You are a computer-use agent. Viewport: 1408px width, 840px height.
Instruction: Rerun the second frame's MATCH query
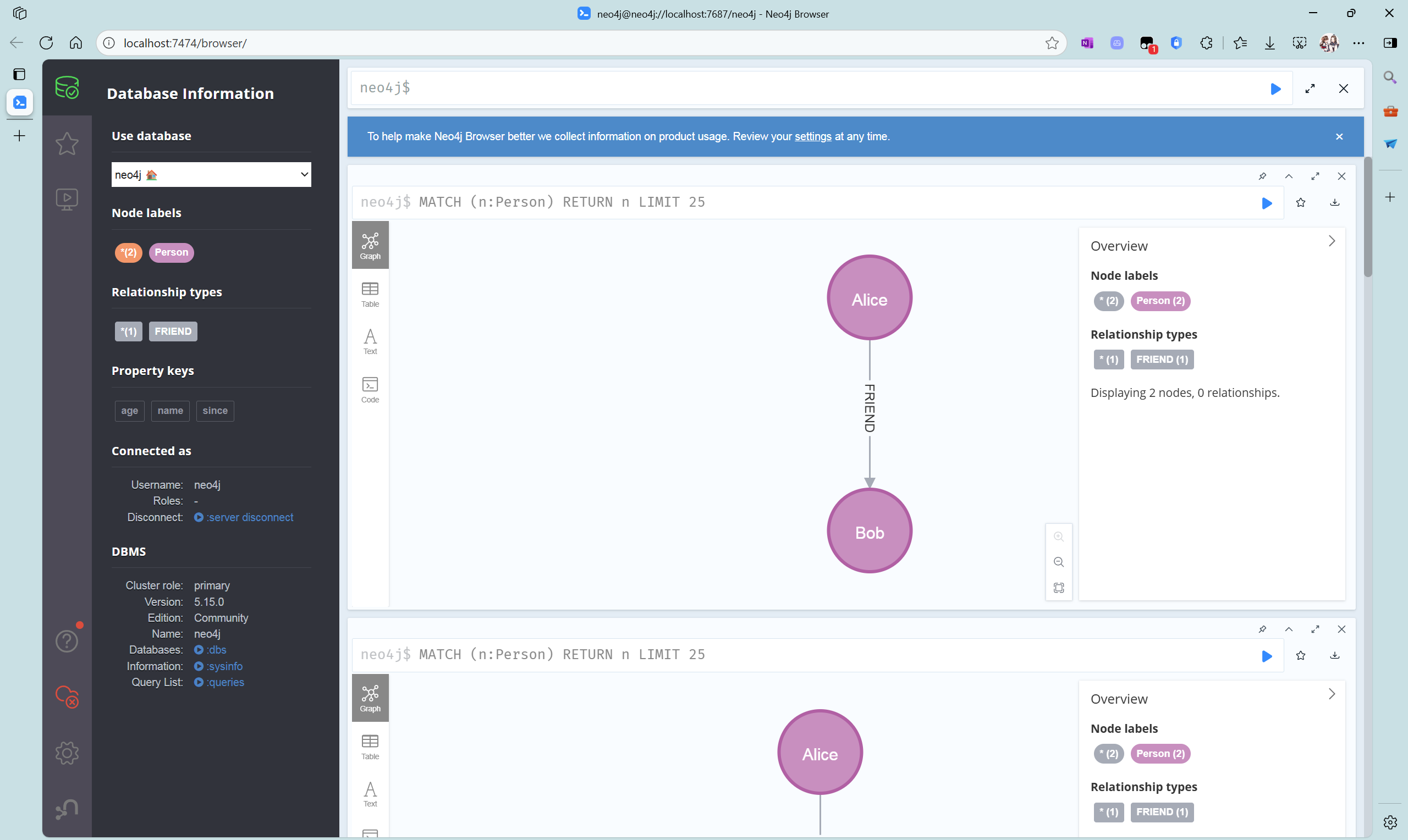[x=1267, y=655]
